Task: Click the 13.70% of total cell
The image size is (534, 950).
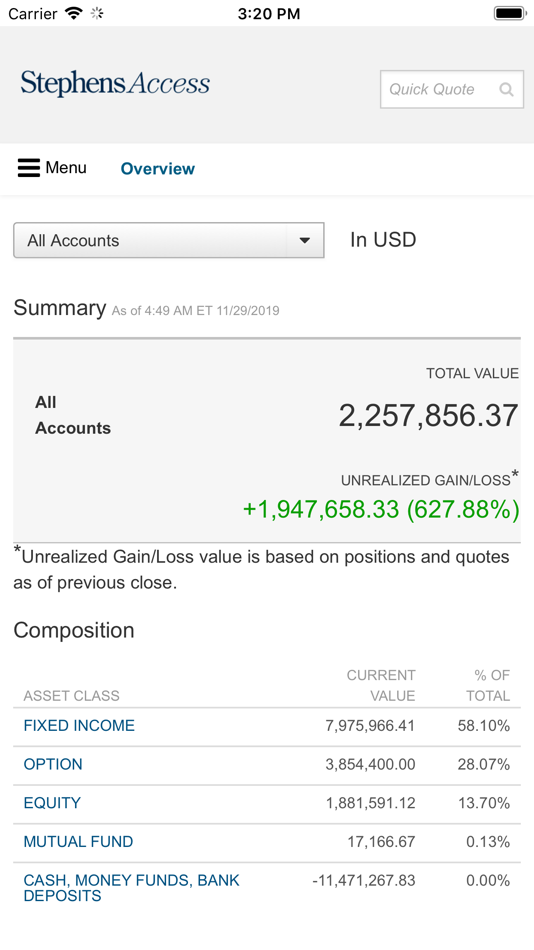Action: coord(484,803)
